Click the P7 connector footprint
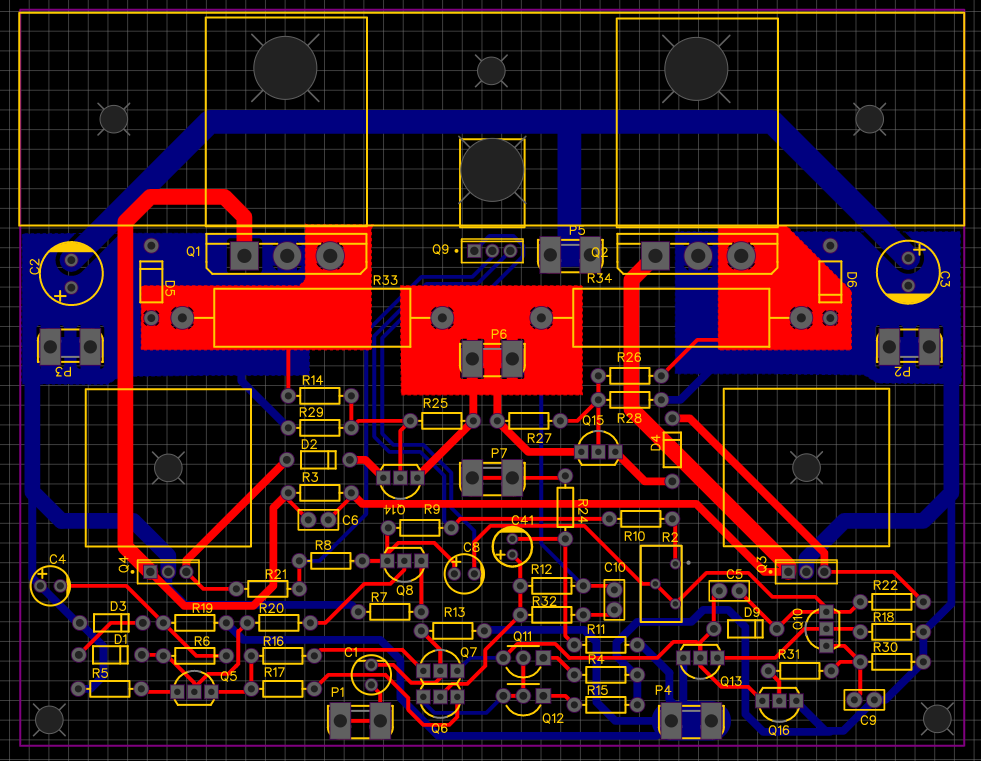 pyautogui.click(x=492, y=478)
